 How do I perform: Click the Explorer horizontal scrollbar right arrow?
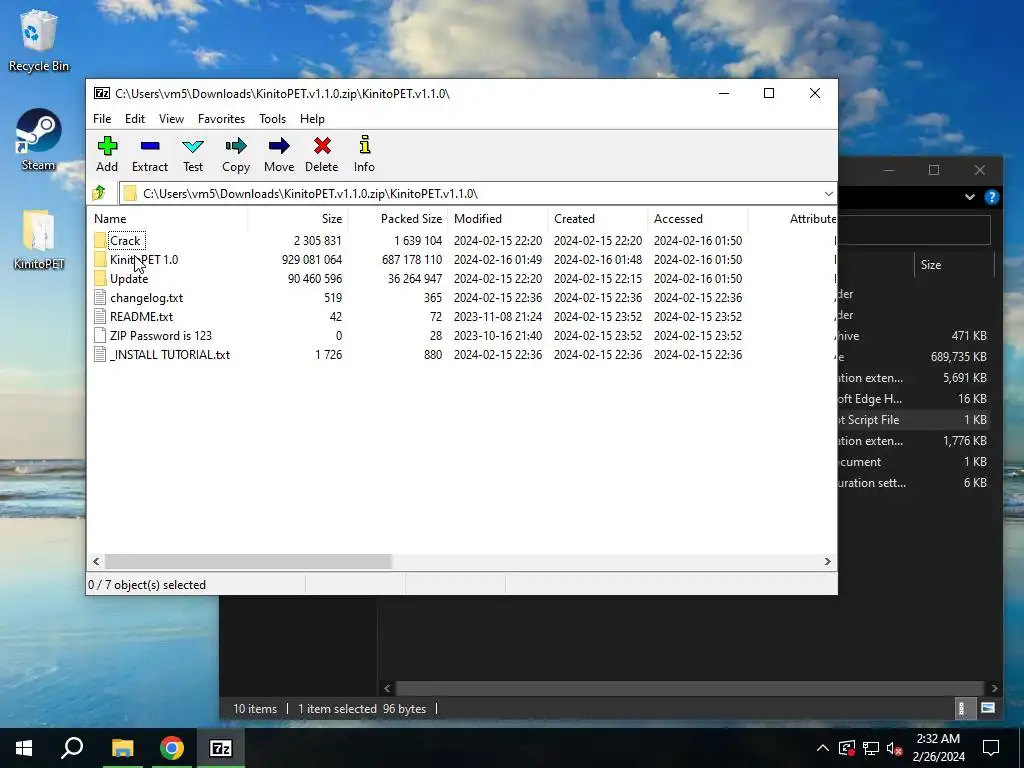coord(994,688)
